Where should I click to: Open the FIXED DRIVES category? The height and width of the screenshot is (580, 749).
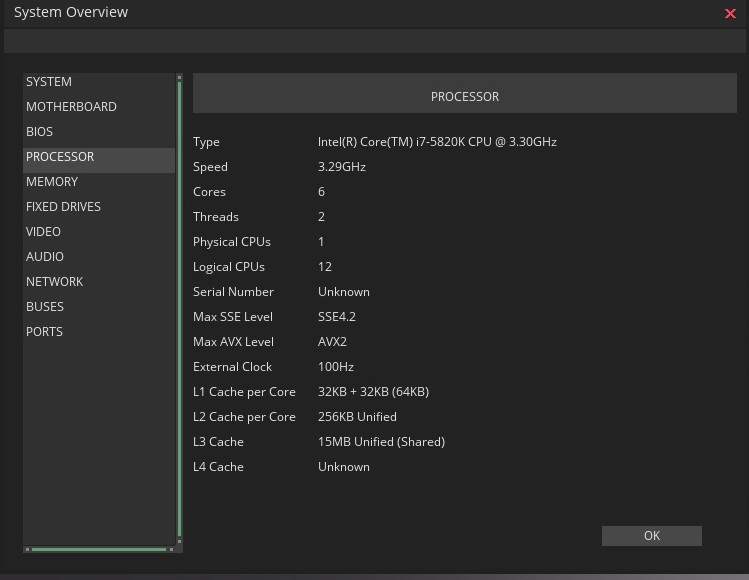[x=99, y=206]
